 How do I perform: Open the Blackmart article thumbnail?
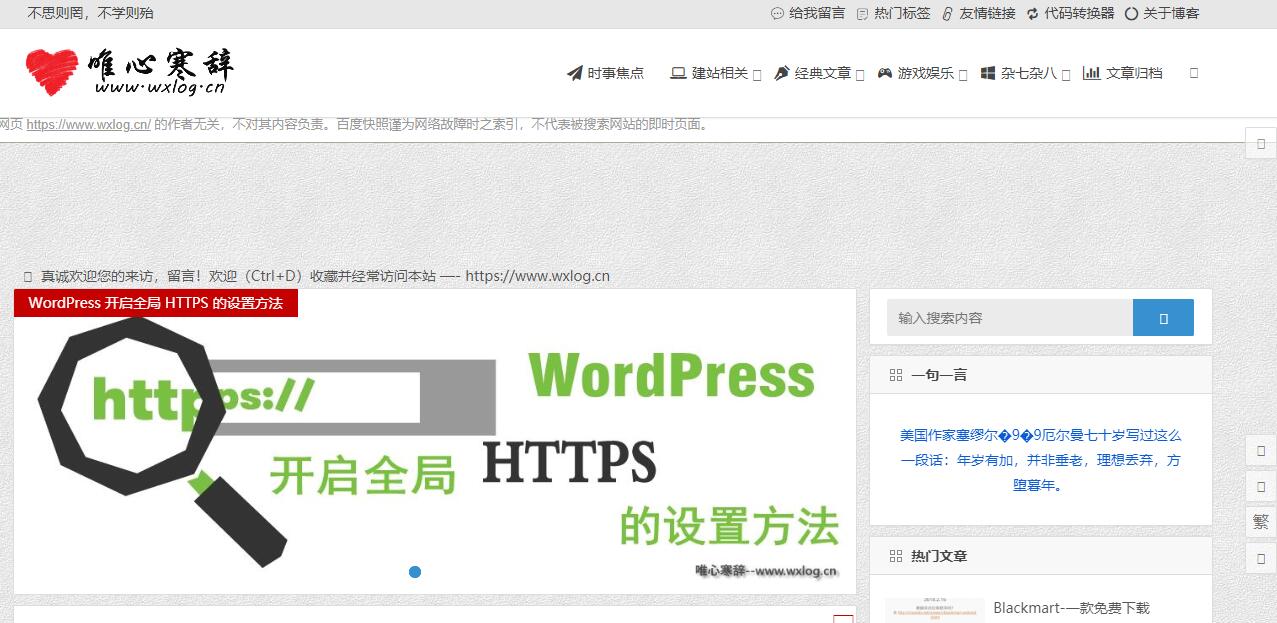point(935,610)
